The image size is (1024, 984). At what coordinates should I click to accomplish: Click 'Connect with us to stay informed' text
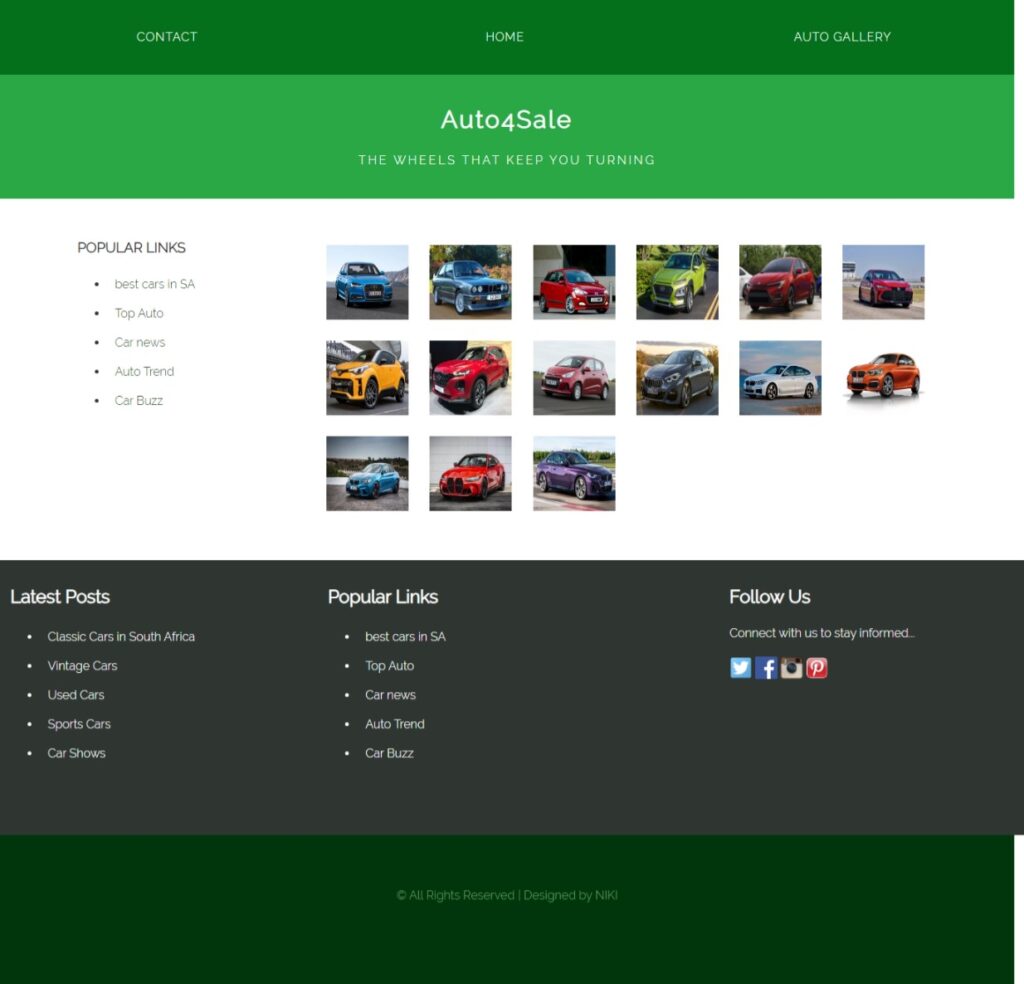click(x=822, y=633)
